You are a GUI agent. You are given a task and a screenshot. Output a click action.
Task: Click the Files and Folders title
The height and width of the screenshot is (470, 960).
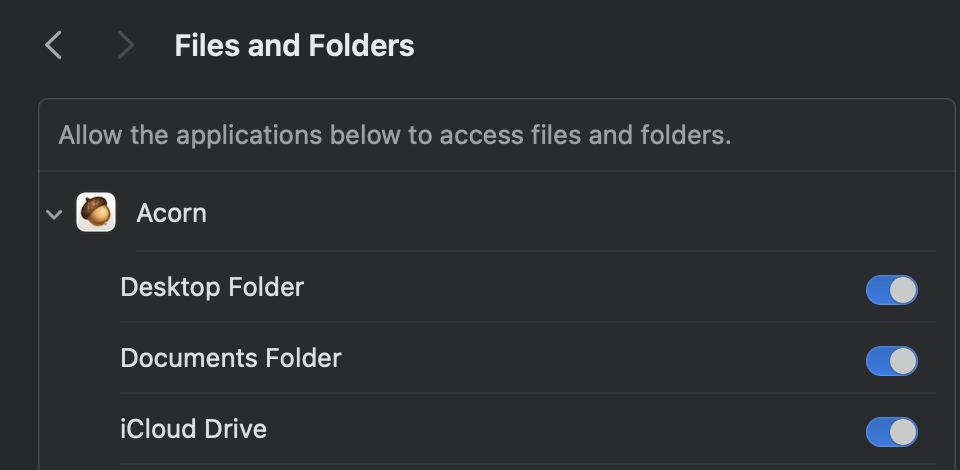coord(294,45)
